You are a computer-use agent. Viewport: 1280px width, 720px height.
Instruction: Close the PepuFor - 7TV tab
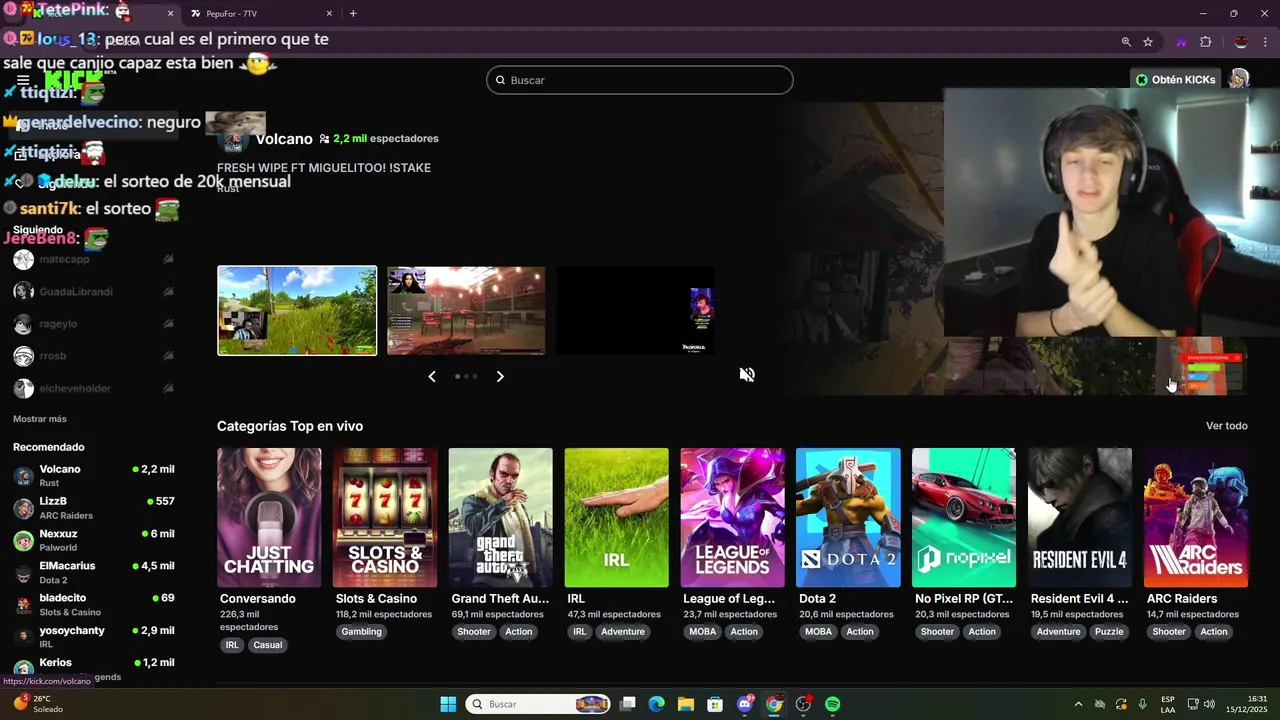tap(329, 14)
